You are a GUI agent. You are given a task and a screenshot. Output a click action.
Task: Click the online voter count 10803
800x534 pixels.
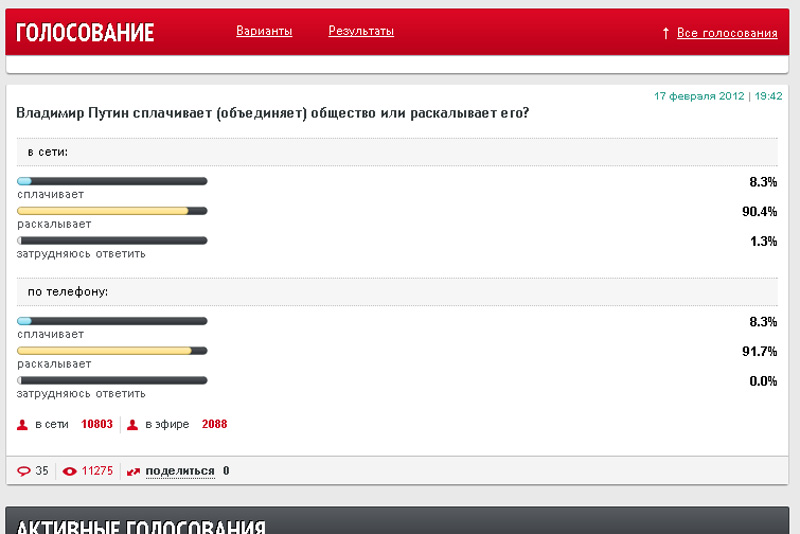coord(96,424)
